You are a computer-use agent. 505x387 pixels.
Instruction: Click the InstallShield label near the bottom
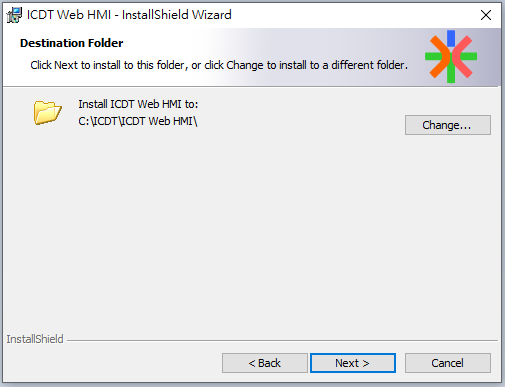[x=35, y=339]
